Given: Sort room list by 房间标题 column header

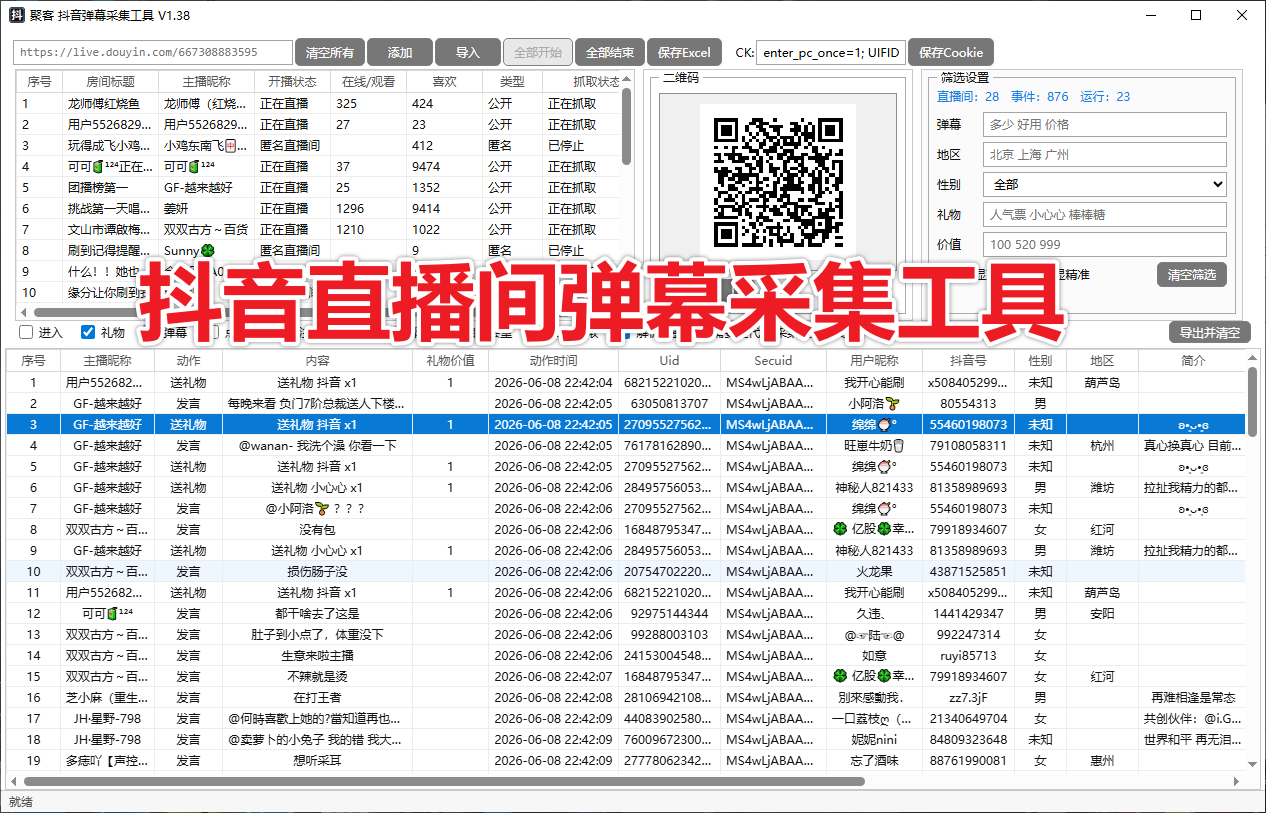Looking at the screenshot, I should pos(110,82).
